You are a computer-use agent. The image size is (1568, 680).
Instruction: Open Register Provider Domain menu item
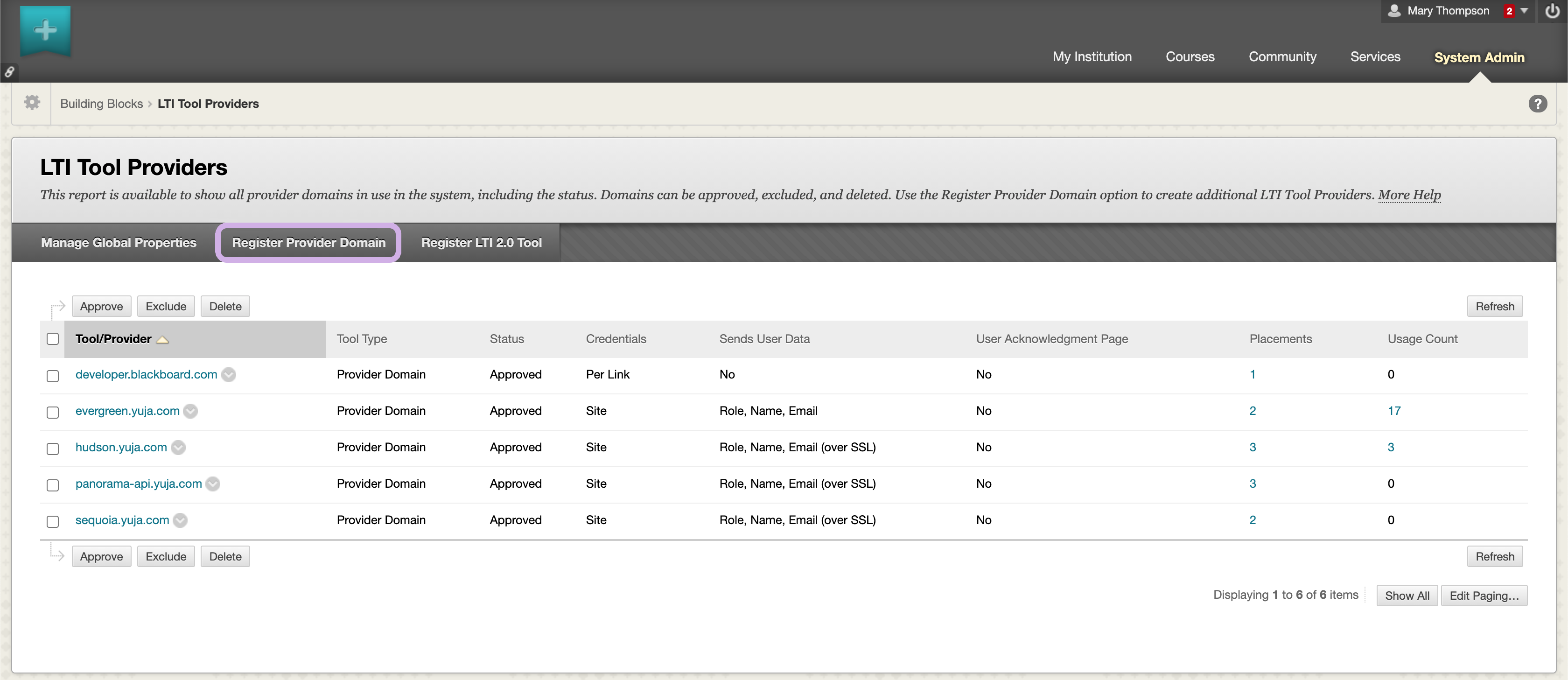[x=308, y=242]
